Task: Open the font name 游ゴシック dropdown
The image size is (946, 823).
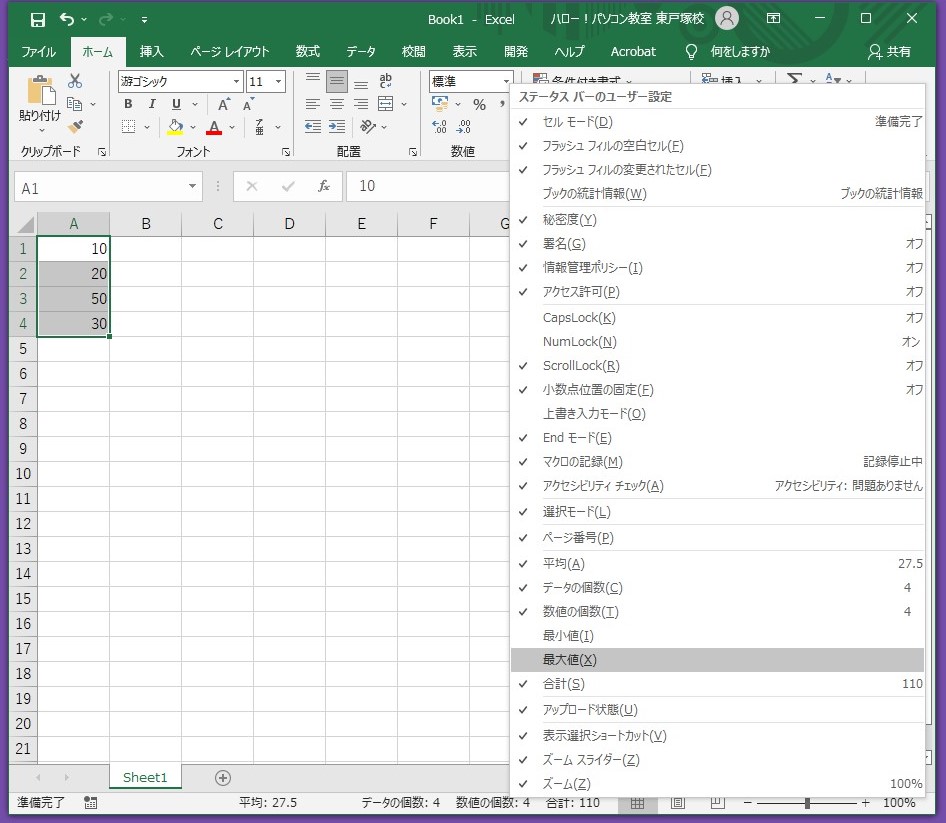Action: [x=236, y=81]
